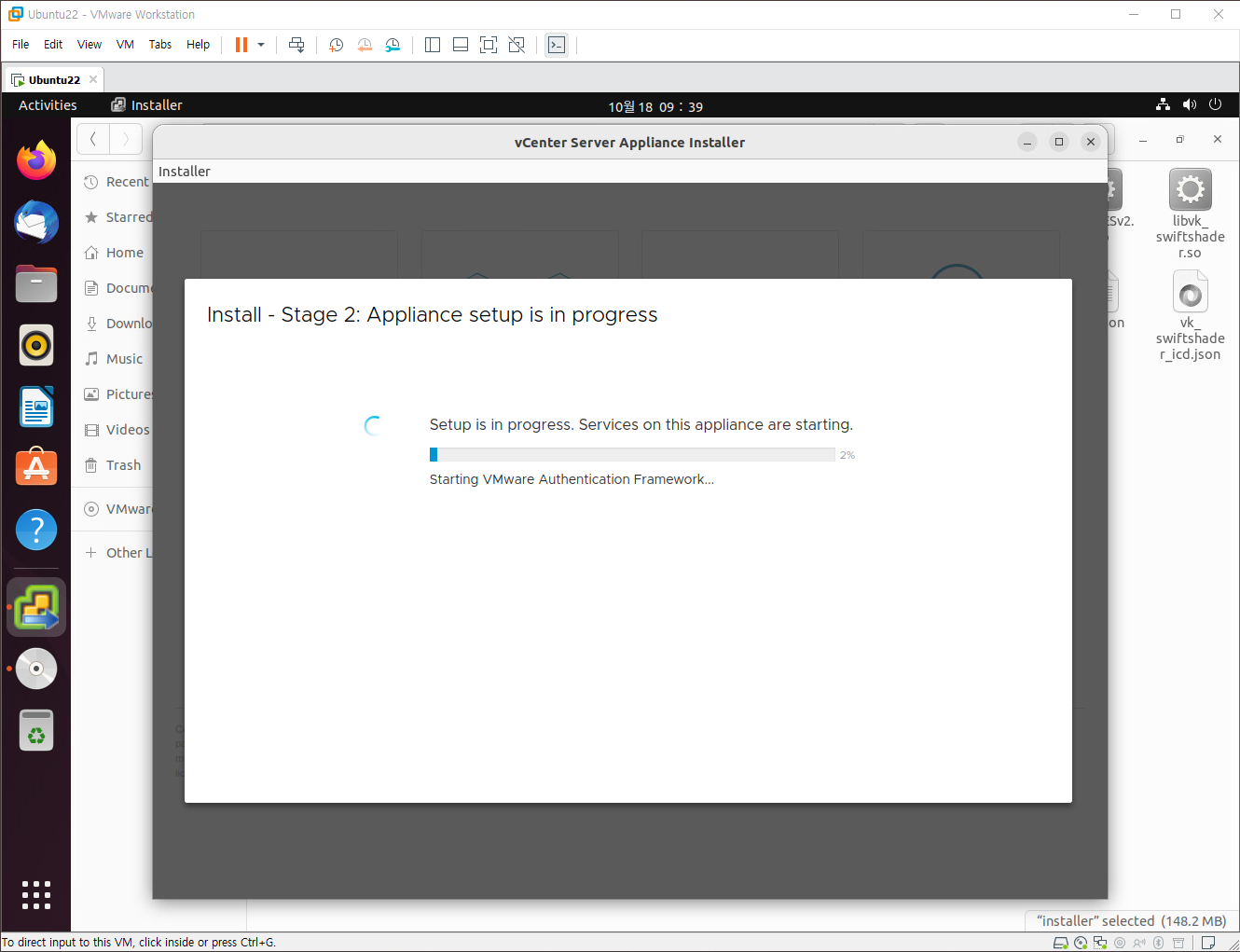This screenshot has width=1240, height=952.
Task: Open the Help menu
Action: 198,45
